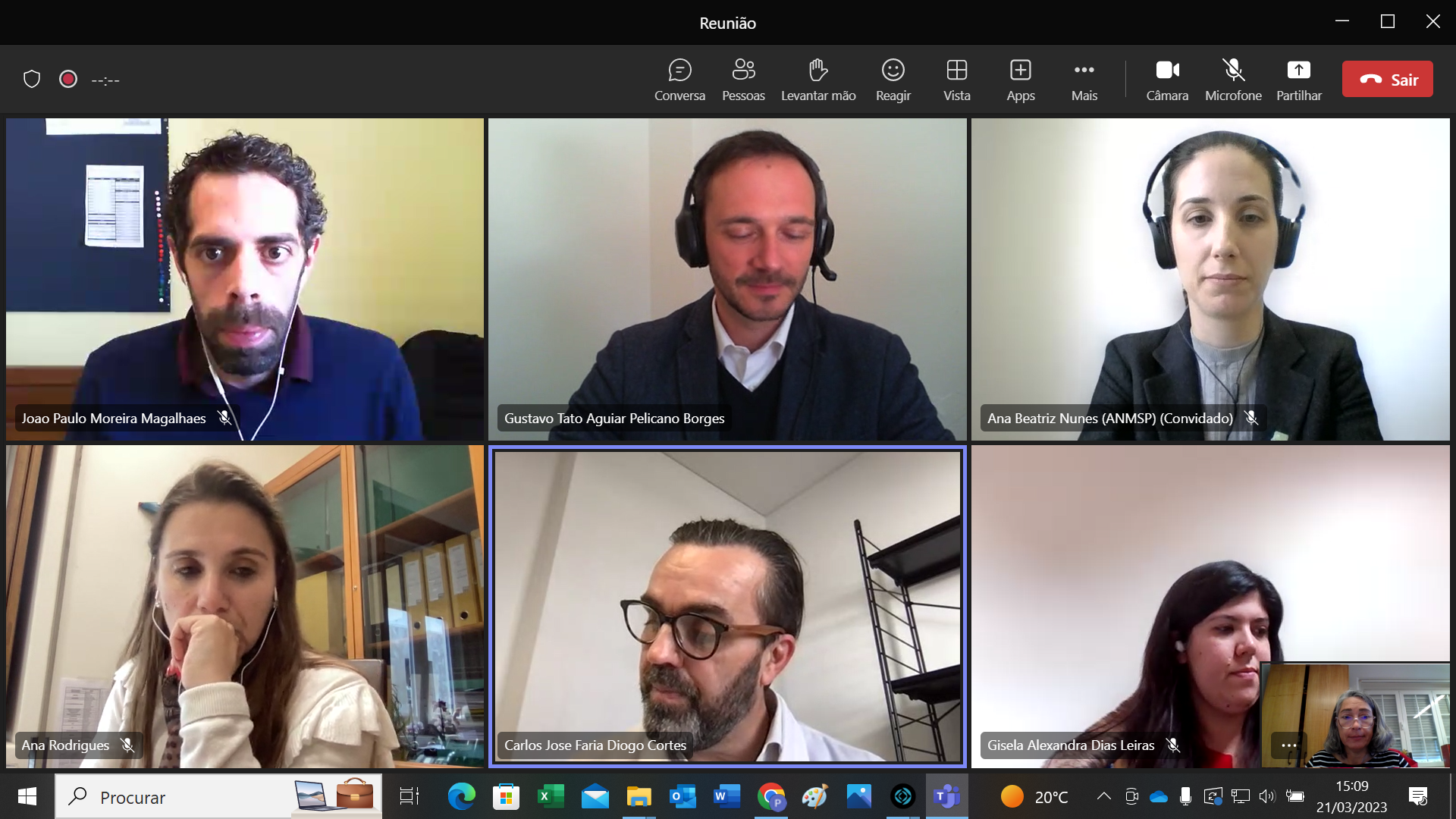Select Ana Beatriz Nunes video tile
This screenshot has width=1456, height=819.
tap(1210, 279)
